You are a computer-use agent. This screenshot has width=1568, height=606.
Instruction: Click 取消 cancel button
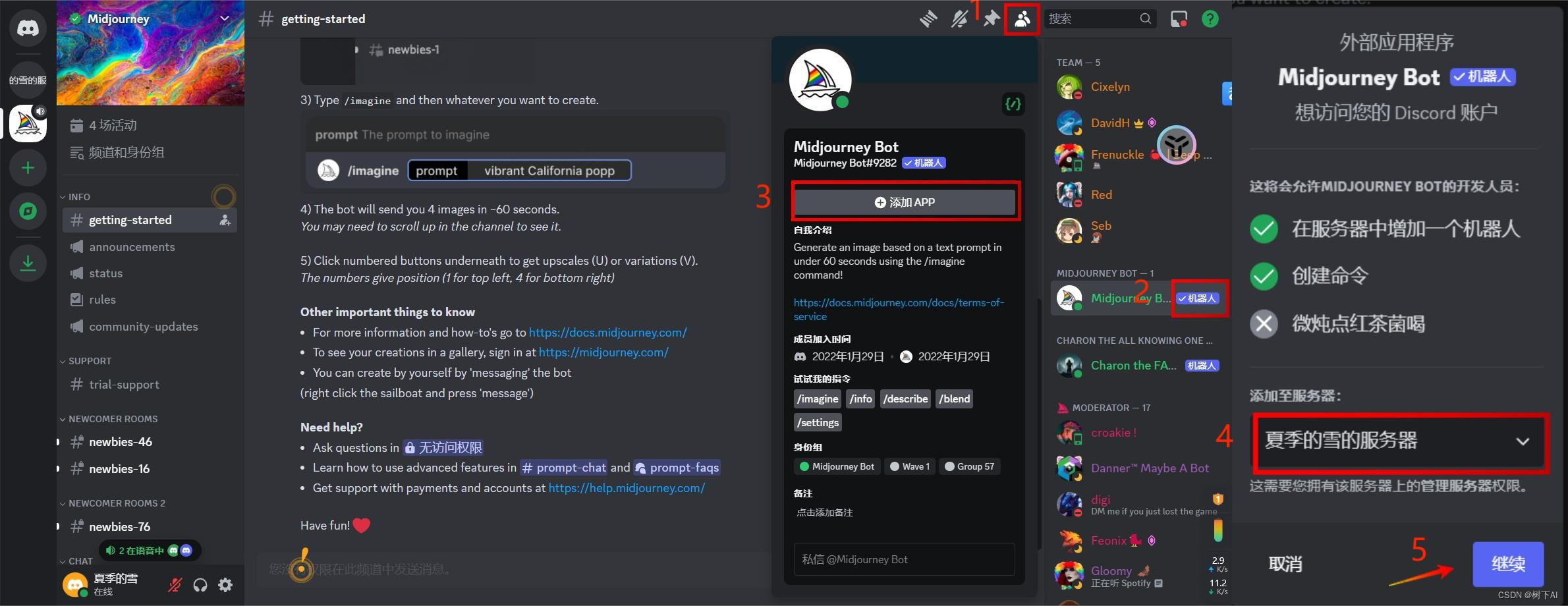click(1285, 564)
